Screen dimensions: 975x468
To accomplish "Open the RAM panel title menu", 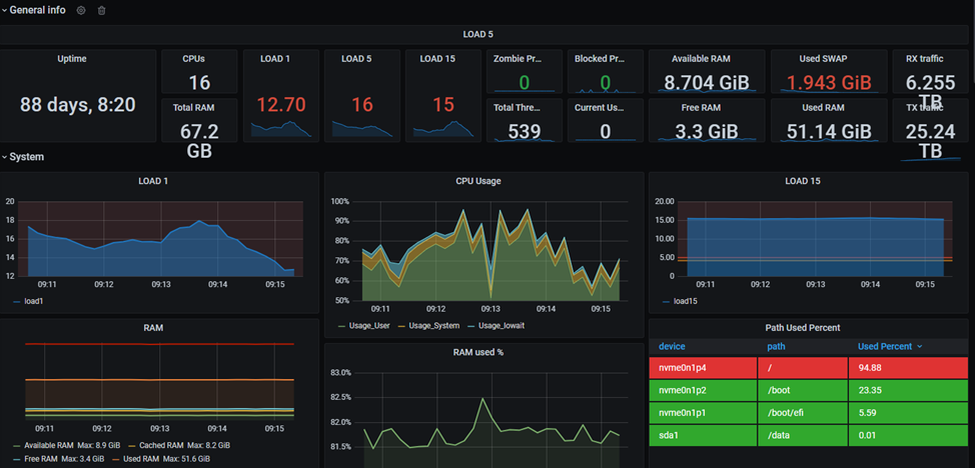I will (153, 328).
